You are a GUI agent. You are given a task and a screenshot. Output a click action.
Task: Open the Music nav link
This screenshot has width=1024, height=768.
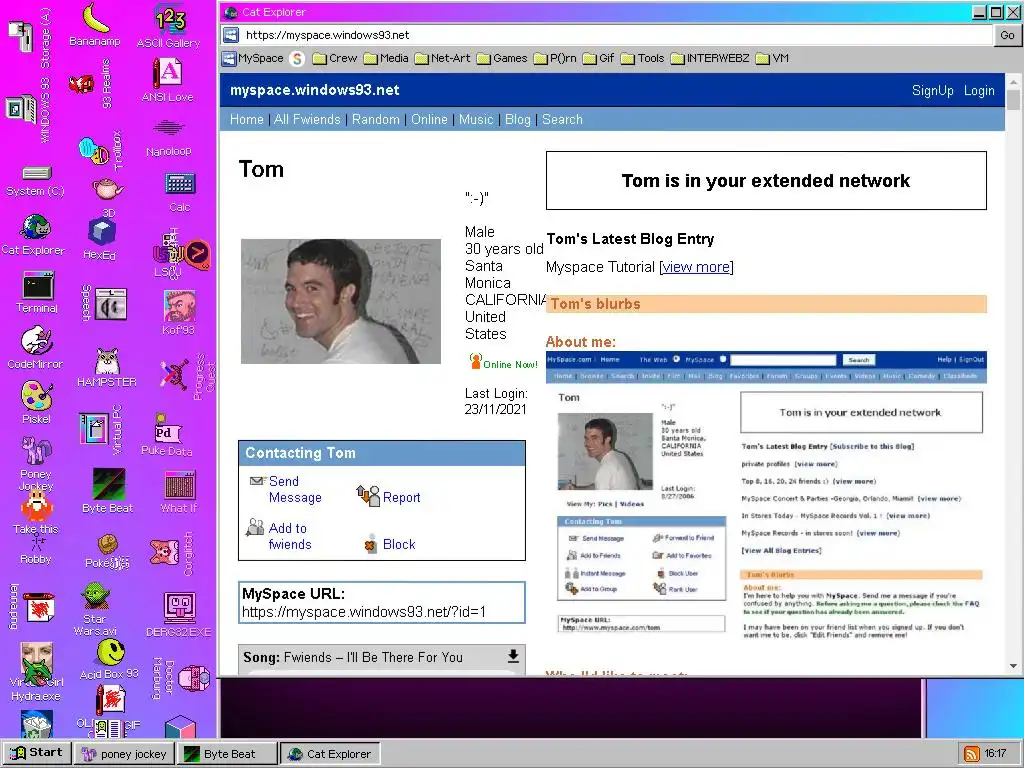click(x=475, y=120)
